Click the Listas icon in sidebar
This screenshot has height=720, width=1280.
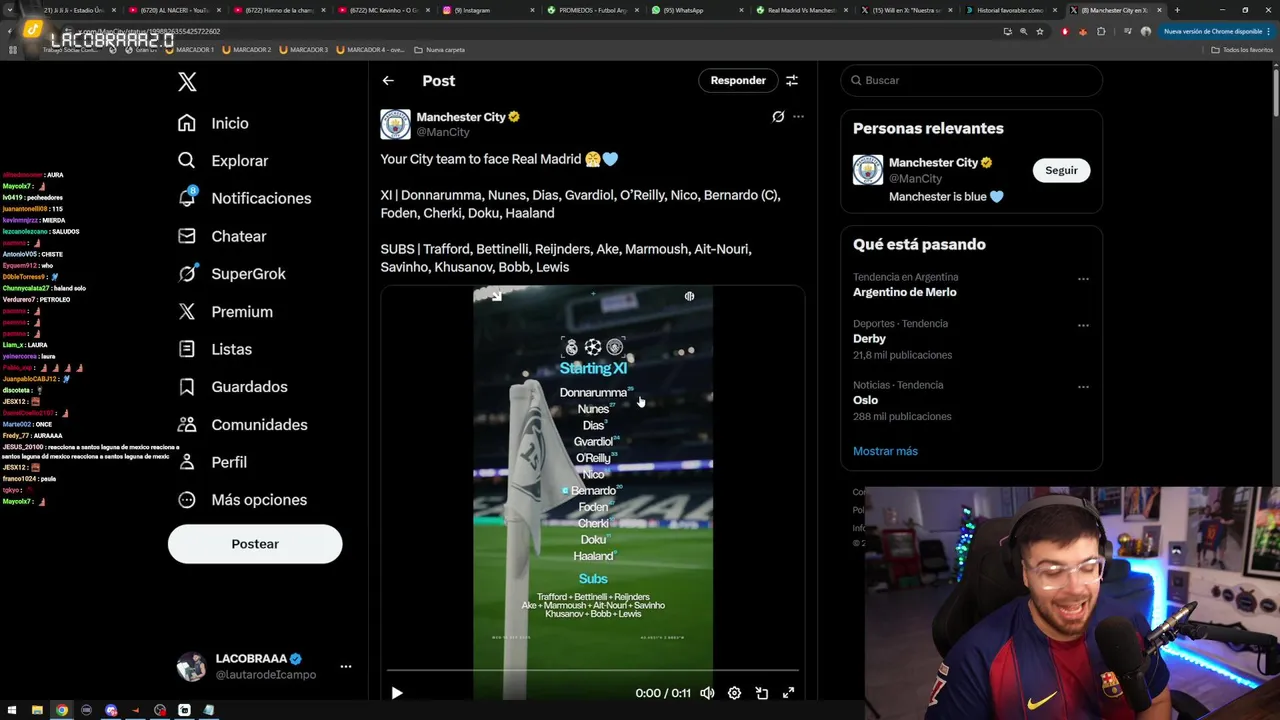[x=187, y=349]
